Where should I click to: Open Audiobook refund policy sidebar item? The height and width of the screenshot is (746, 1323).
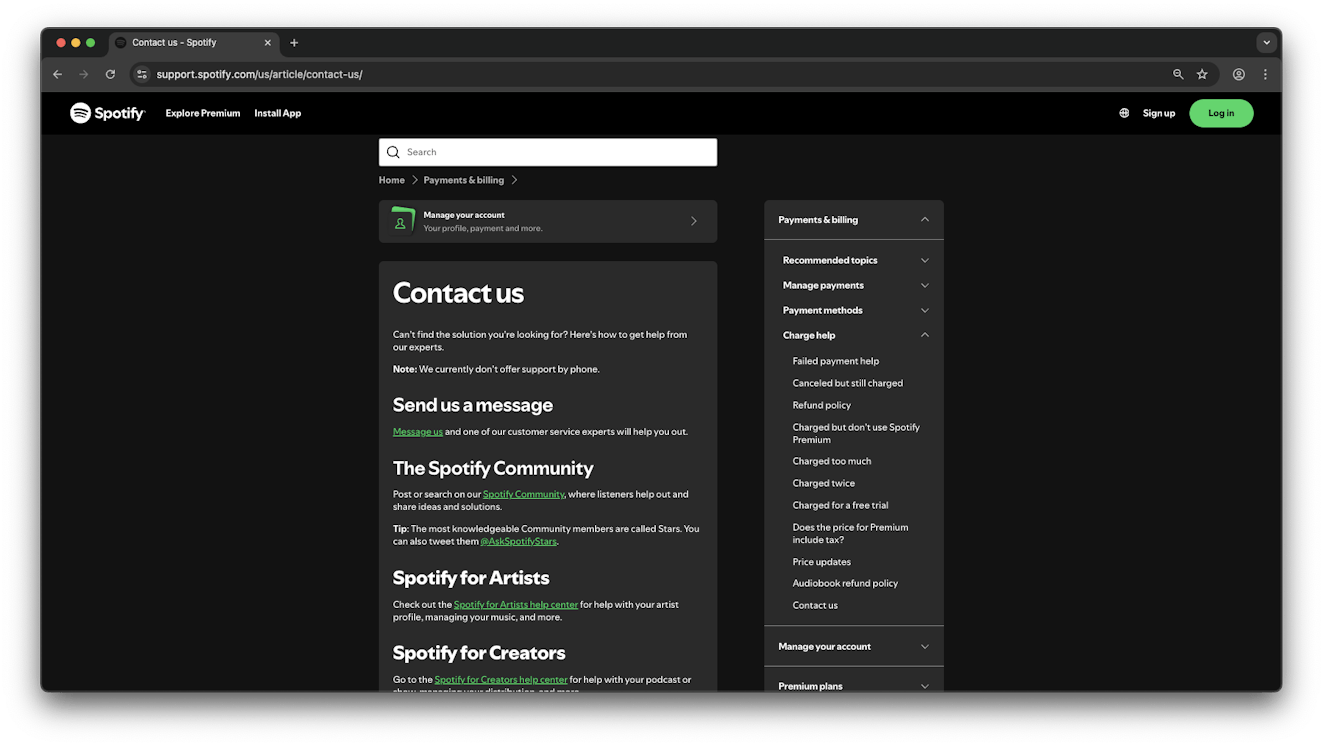[x=846, y=583]
